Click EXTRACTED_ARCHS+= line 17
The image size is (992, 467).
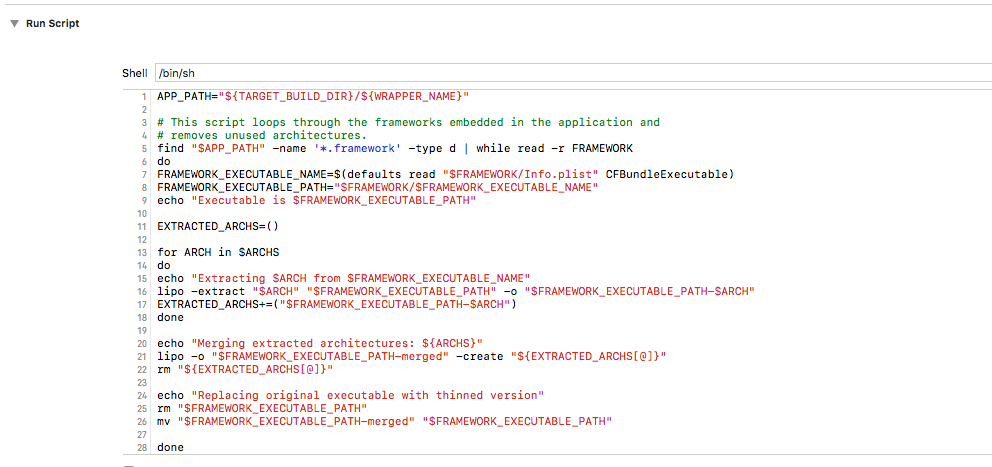point(337,304)
